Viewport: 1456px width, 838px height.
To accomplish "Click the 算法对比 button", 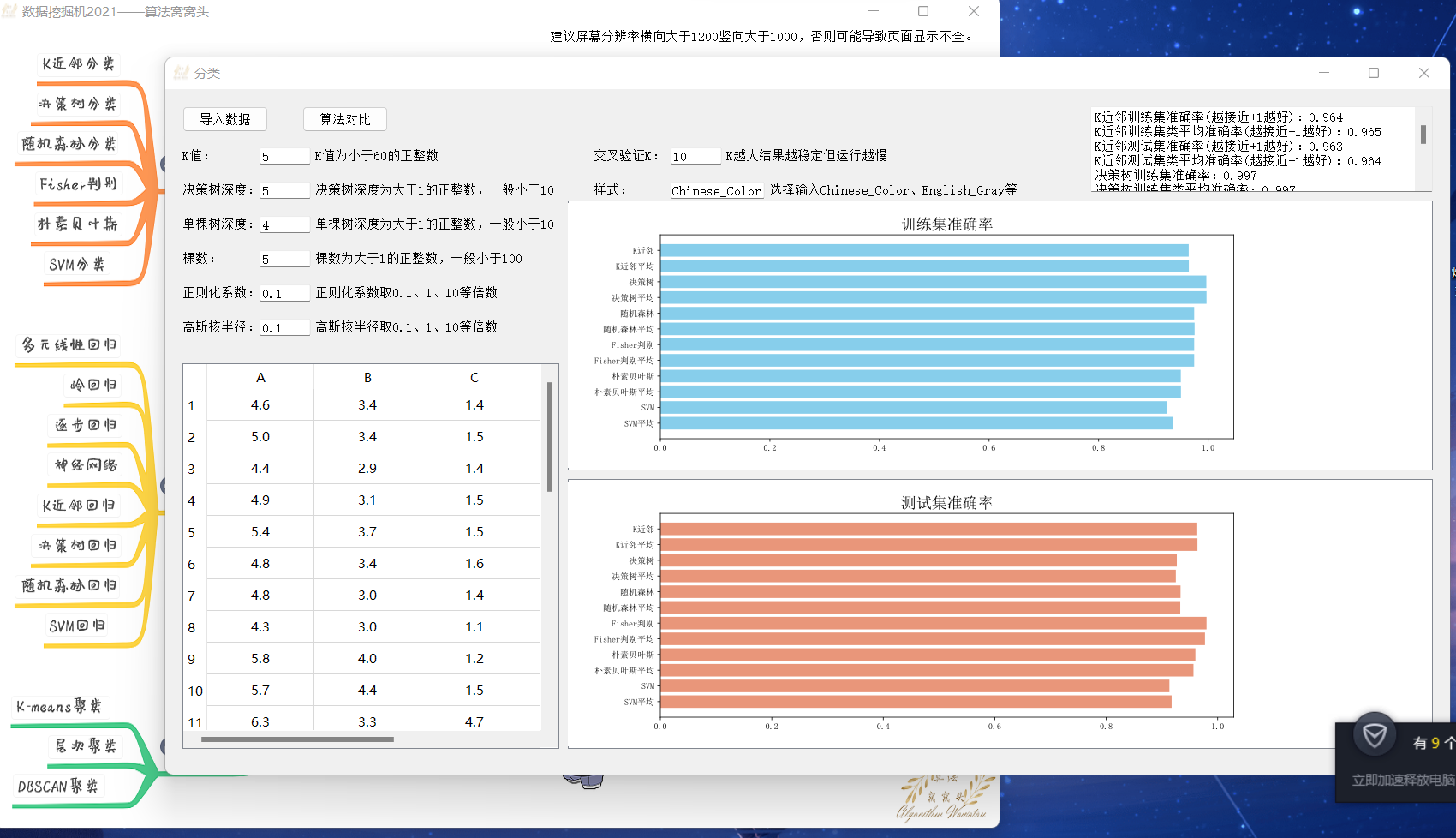I will point(345,119).
